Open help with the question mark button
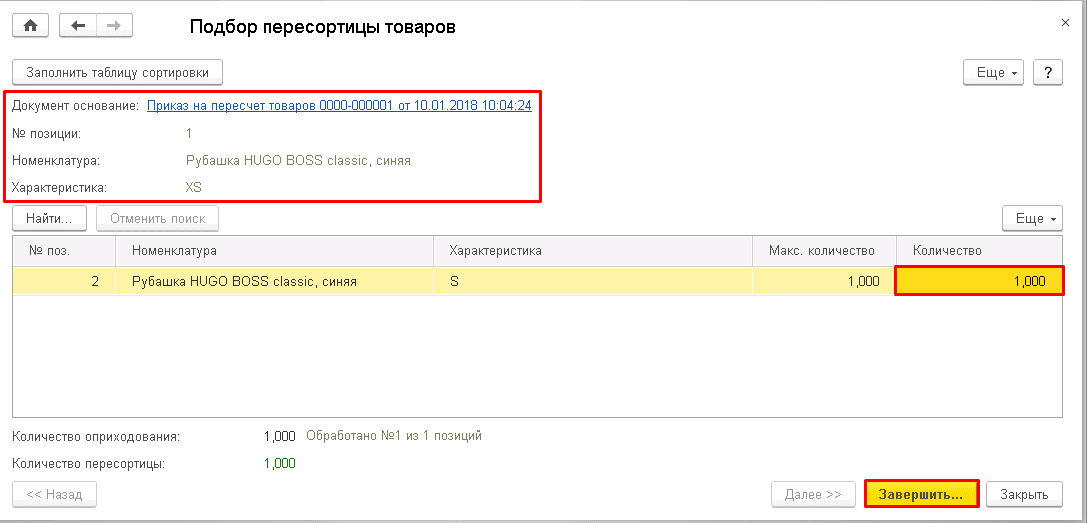This screenshot has height=523, width=1088. 1047,73
